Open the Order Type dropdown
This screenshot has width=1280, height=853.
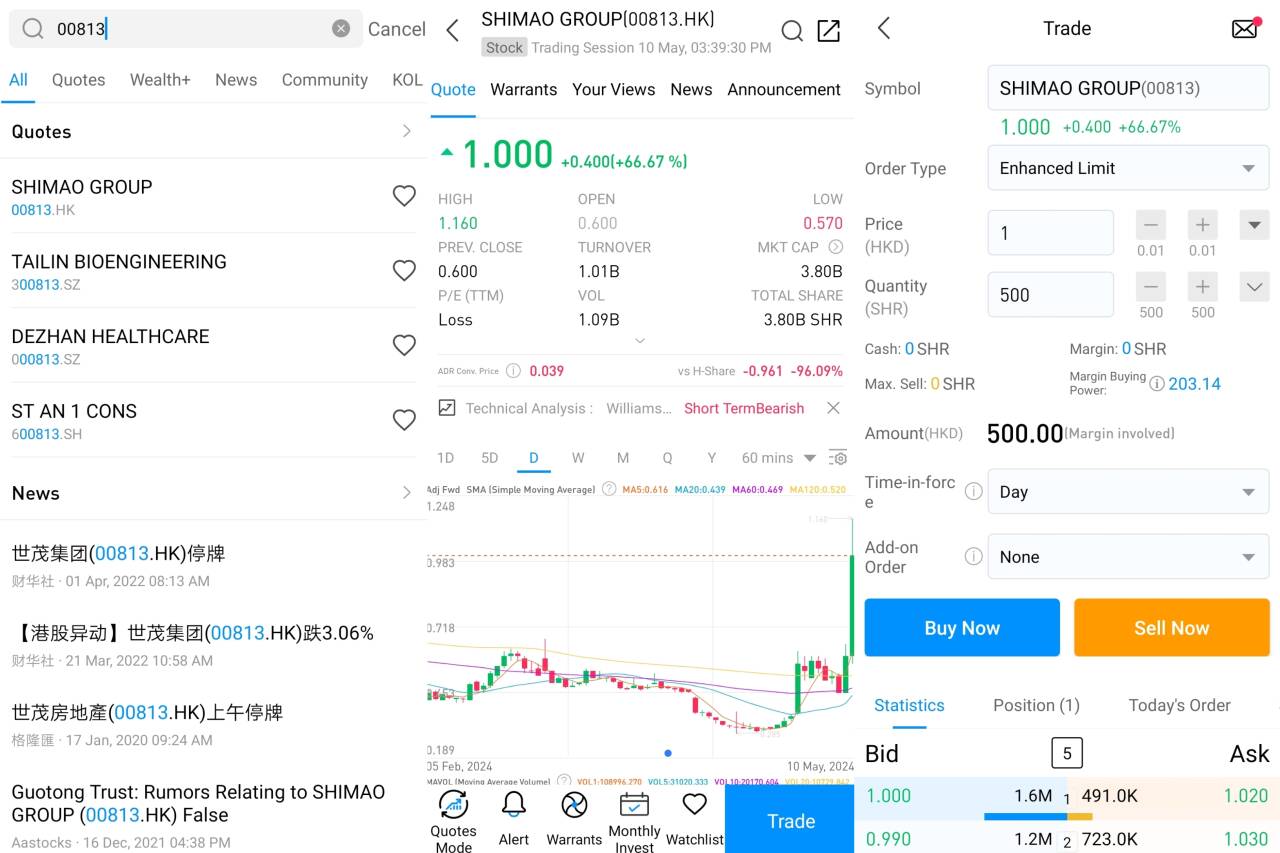pyautogui.click(x=1127, y=168)
